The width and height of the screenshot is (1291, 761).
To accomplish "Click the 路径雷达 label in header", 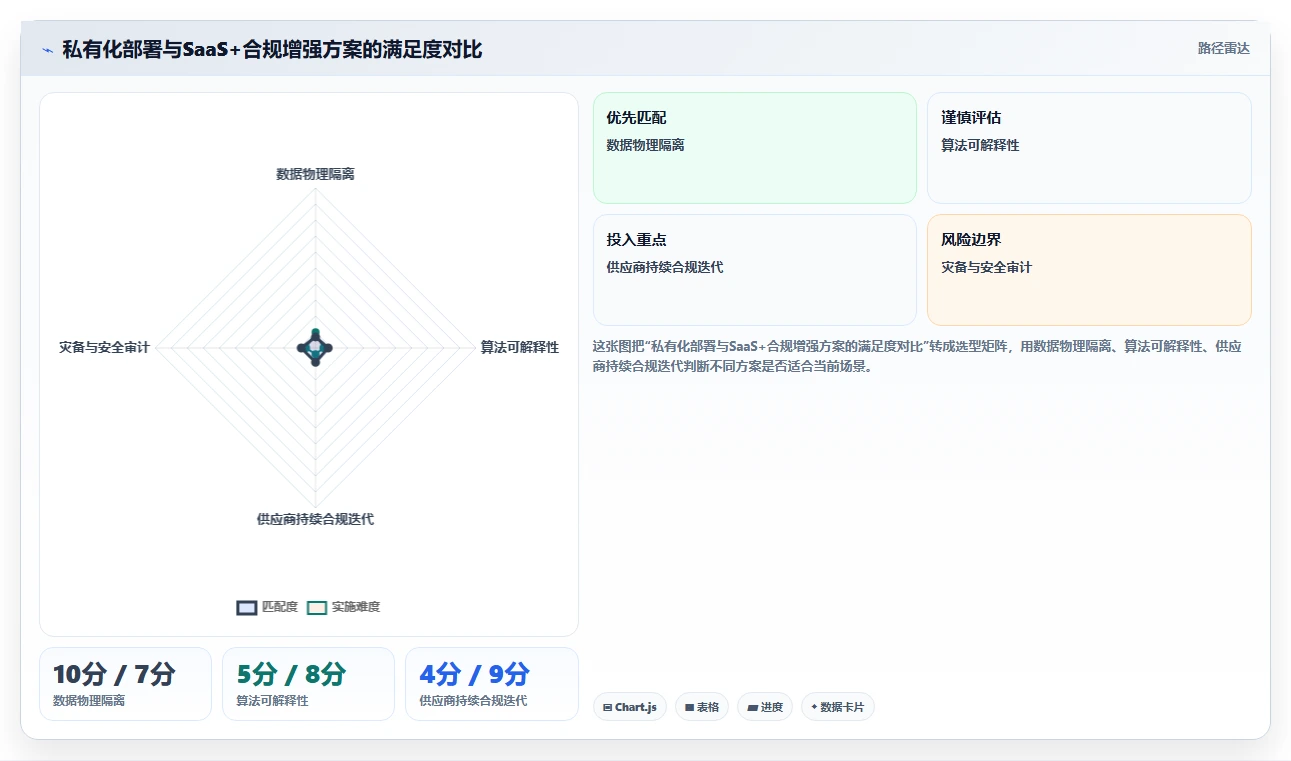I will (1224, 48).
